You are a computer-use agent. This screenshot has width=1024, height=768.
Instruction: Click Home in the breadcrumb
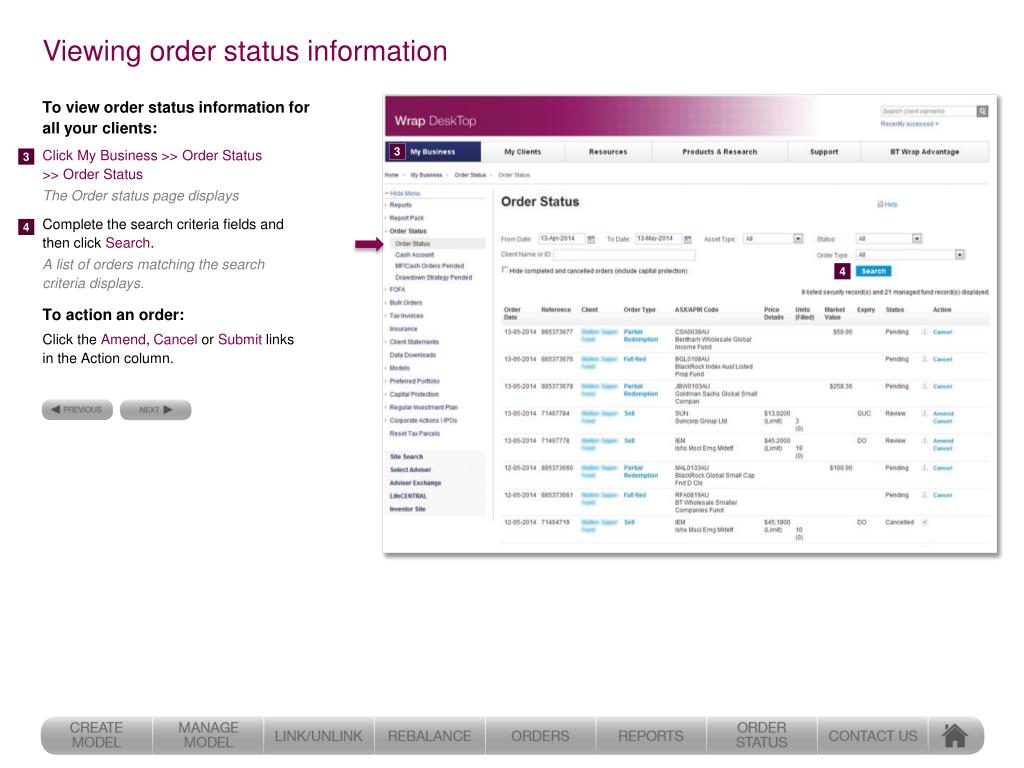click(392, 175)
